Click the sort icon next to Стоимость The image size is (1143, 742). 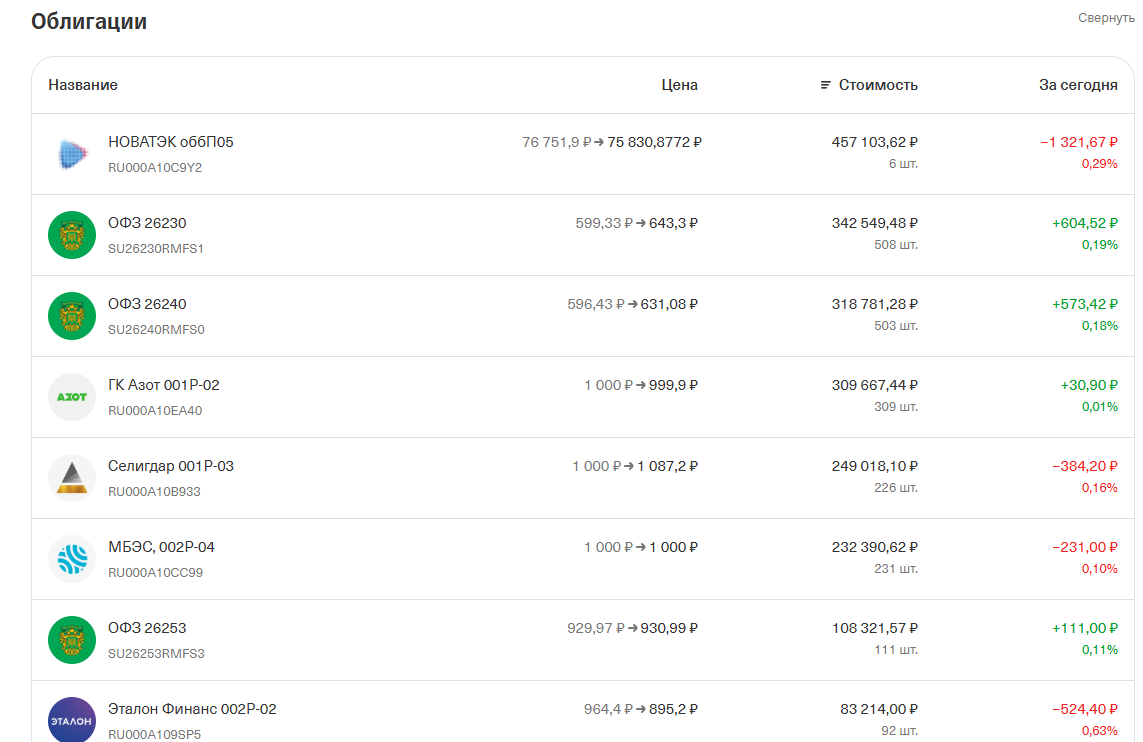pyautogui.click(x=825, y=85)
